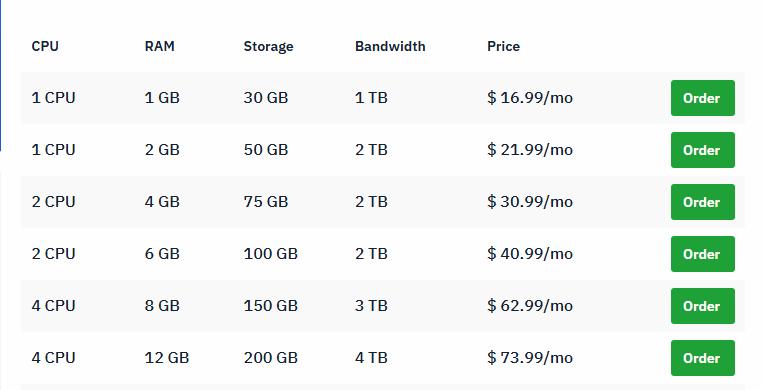762x390 pixels.
Task: Order the $40.99/mo plan
Action: click(x=703, y=254)
